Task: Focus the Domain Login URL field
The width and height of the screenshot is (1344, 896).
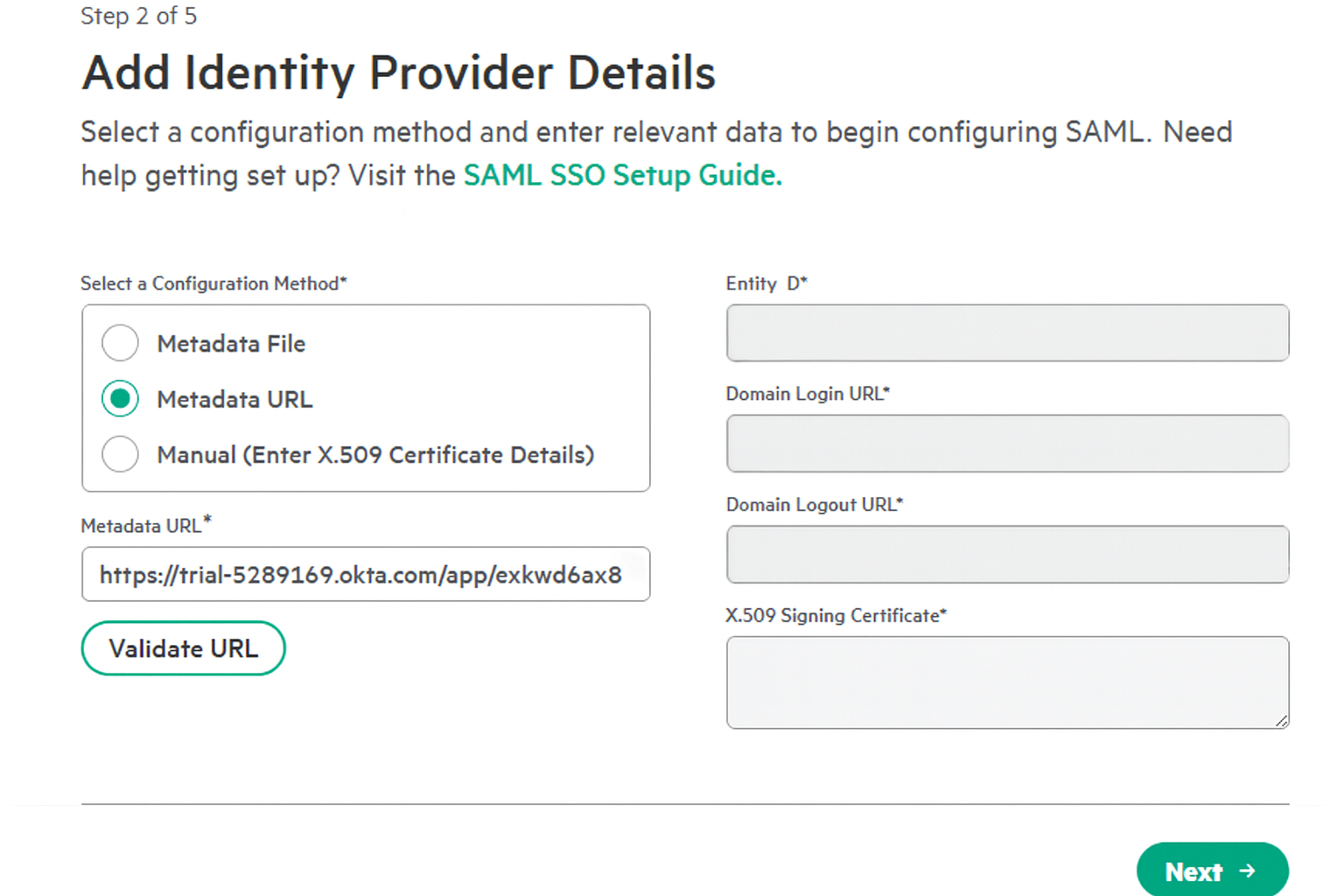Action: pyautogui.click(x=1007, y=444)
